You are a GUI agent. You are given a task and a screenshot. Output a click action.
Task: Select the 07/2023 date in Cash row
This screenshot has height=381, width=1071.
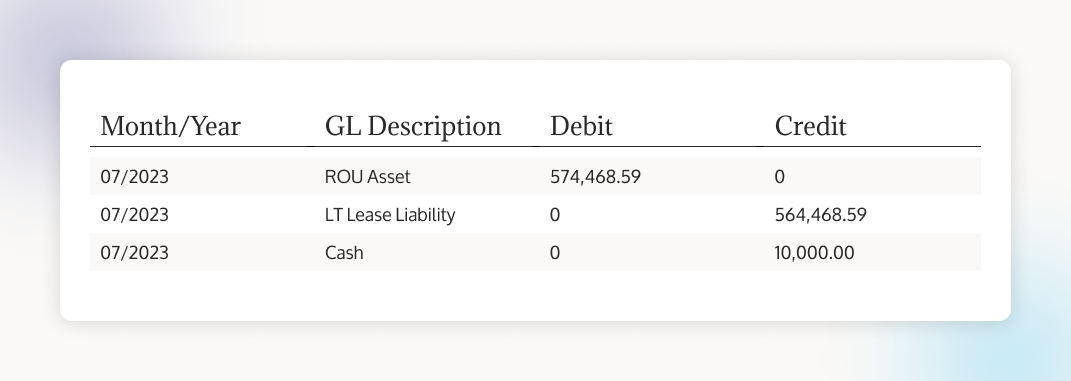[x=135, y=253]
